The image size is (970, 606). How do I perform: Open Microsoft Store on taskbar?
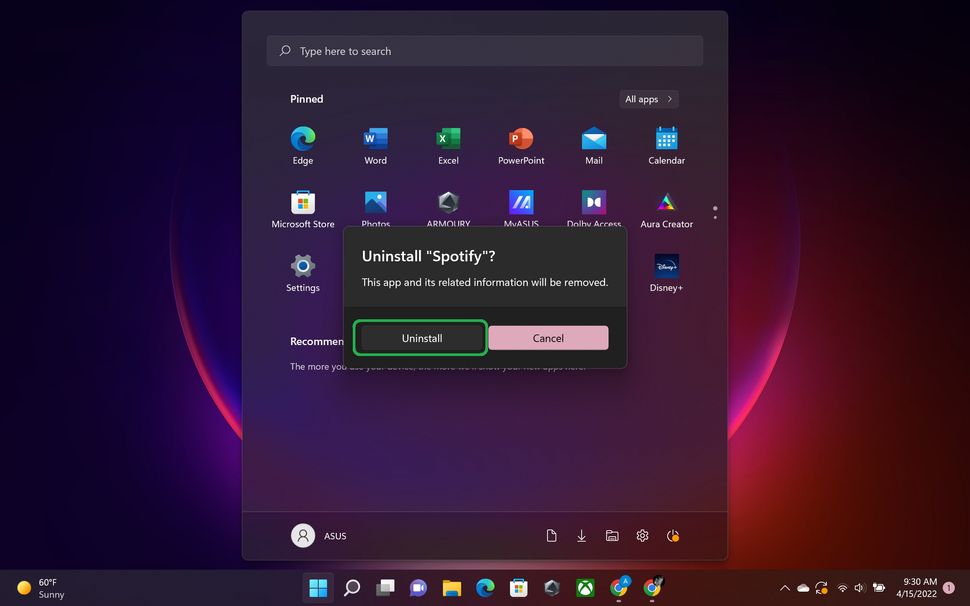[518, 587]
